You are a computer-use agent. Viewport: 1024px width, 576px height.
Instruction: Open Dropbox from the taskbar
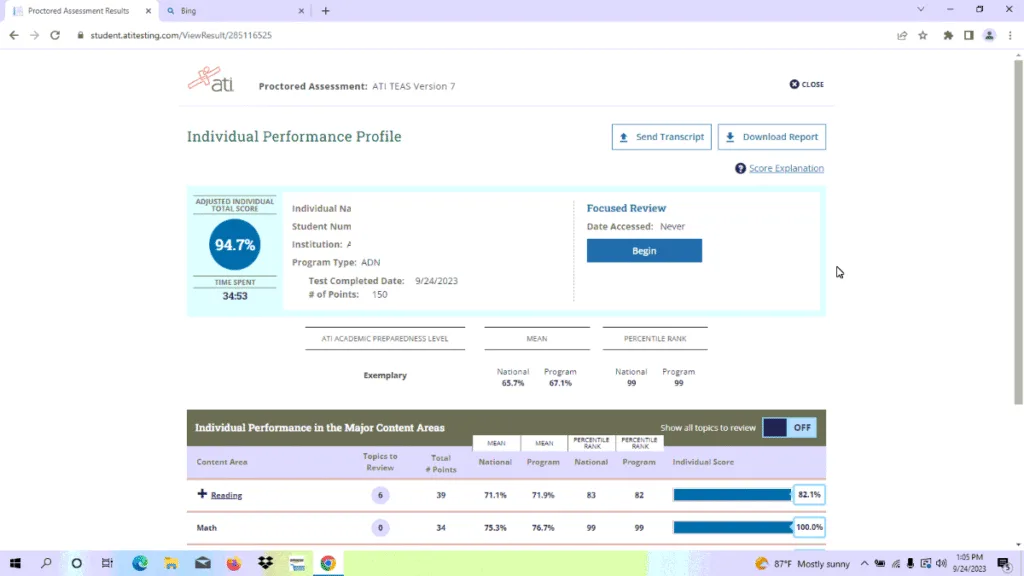[265, 563]
